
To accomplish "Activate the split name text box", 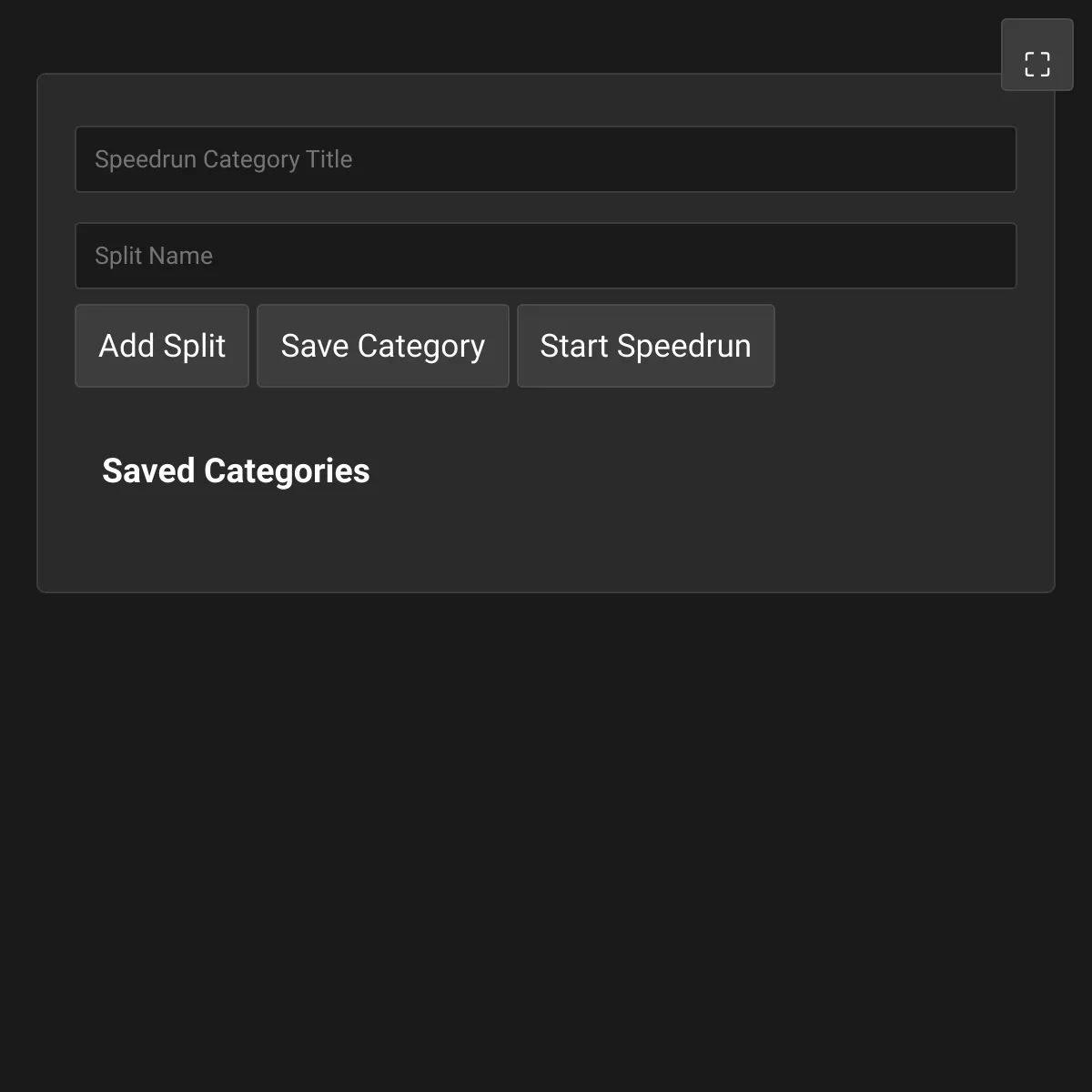I will tap(546, 256).
